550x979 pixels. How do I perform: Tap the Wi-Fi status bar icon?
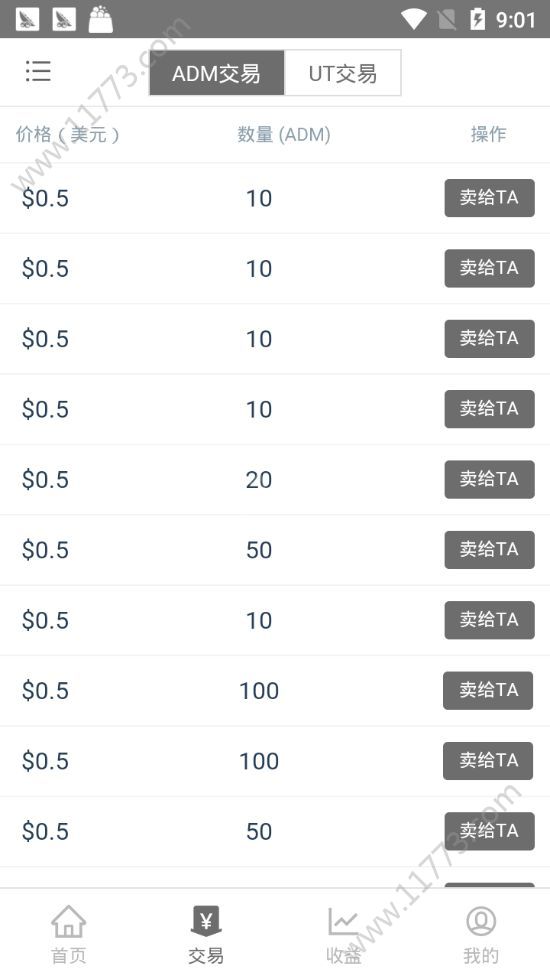[x=413, y=19]
